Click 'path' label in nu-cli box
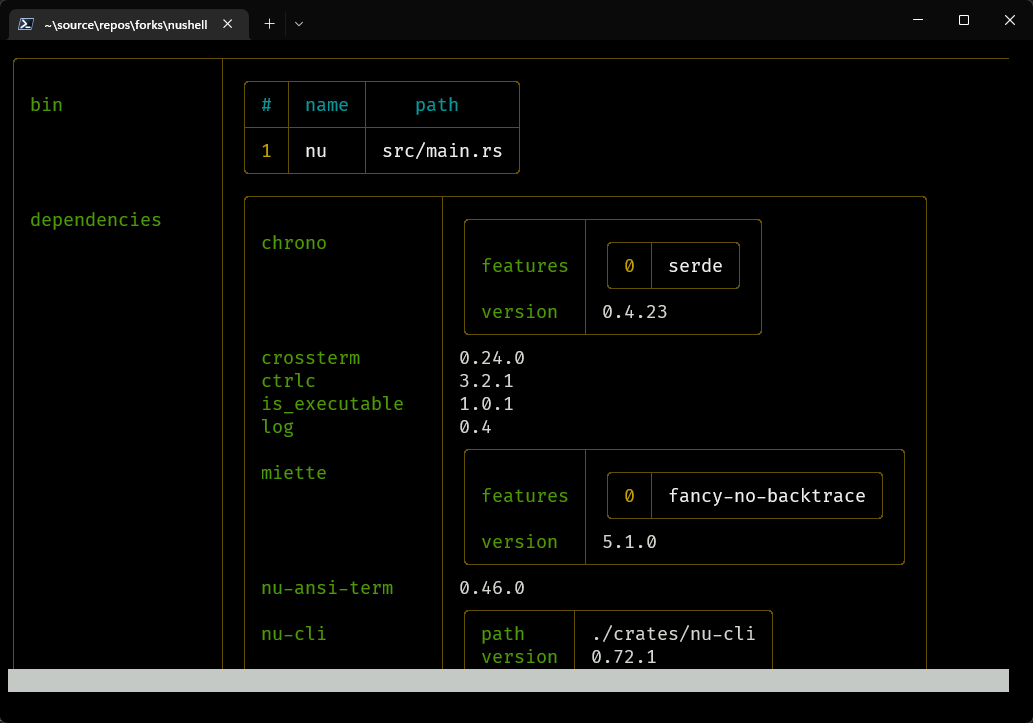The image size is (1033, 723). (503, 634)
